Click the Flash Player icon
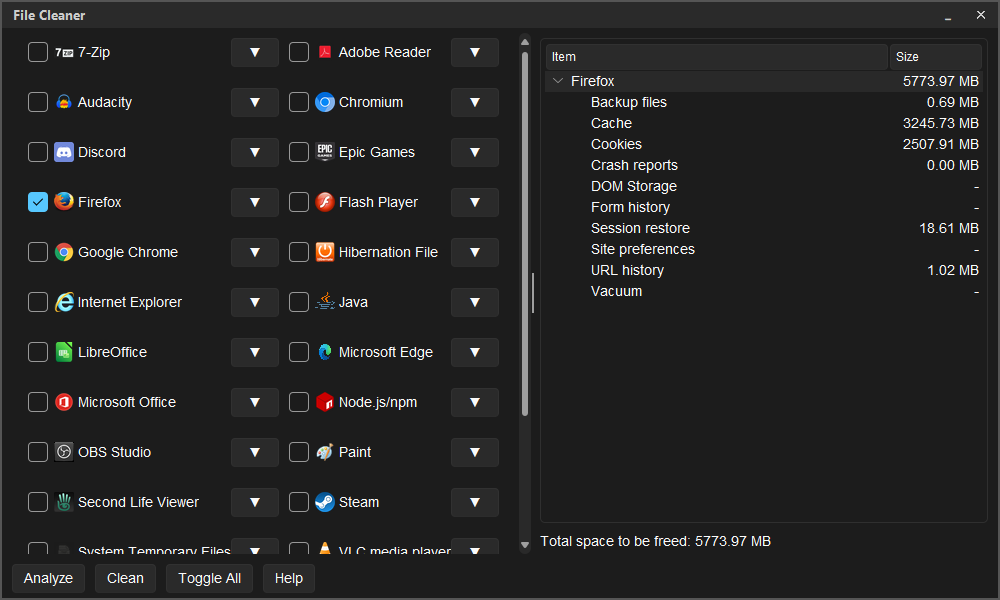Image resolution: width=1000 pixels, height=600 pixels. click(325, 202)
